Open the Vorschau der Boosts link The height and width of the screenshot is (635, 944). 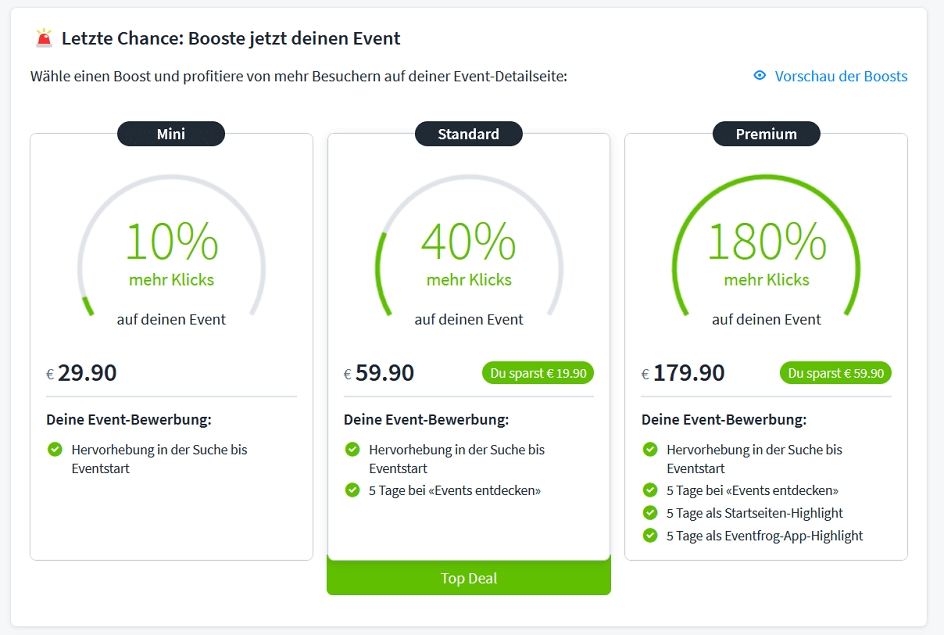point(841,76)
